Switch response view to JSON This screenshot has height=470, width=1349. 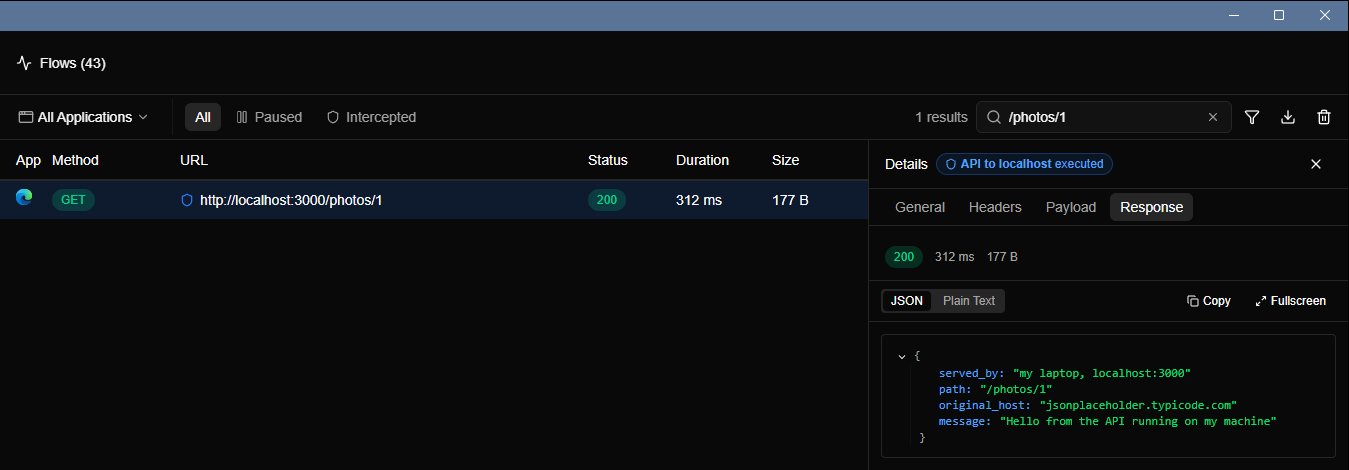coord(907,301)
